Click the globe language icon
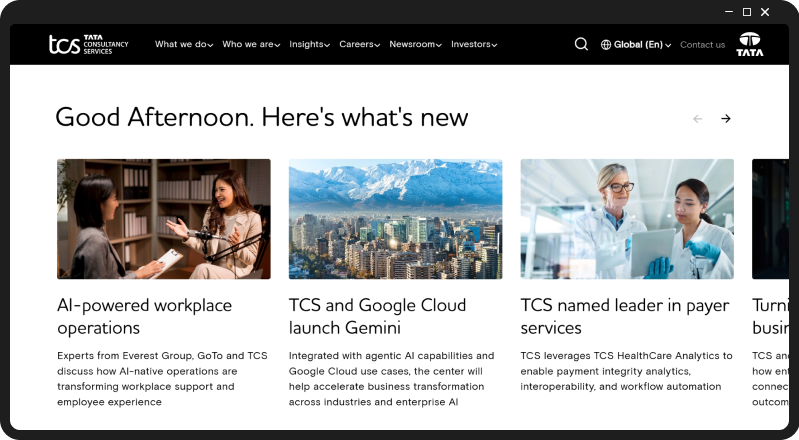799x440 pixels. 605,45
